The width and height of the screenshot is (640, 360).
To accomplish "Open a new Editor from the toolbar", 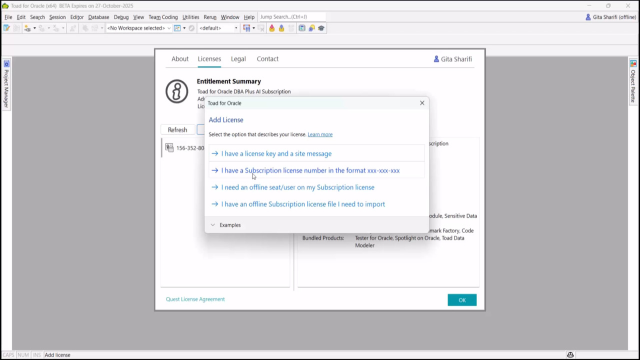I will click(x=7, y=28).
